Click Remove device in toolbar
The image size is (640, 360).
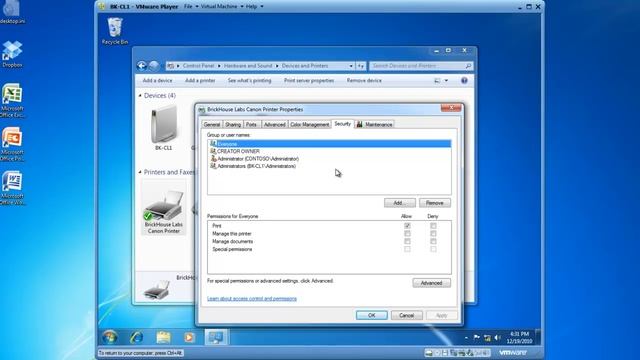(x=364, y=80)
